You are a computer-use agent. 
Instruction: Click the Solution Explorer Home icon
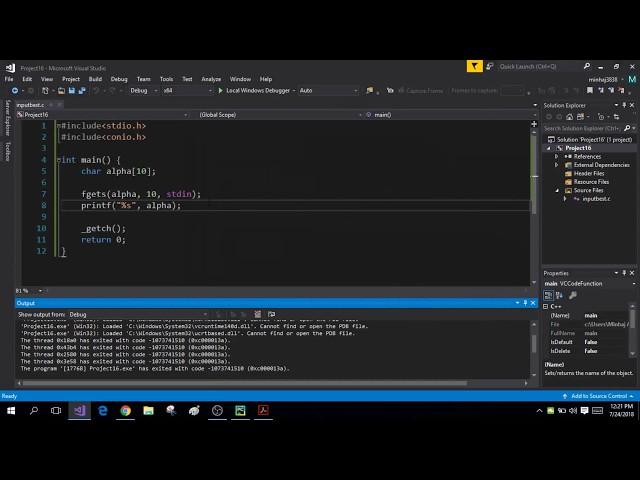tap(569, 117)
